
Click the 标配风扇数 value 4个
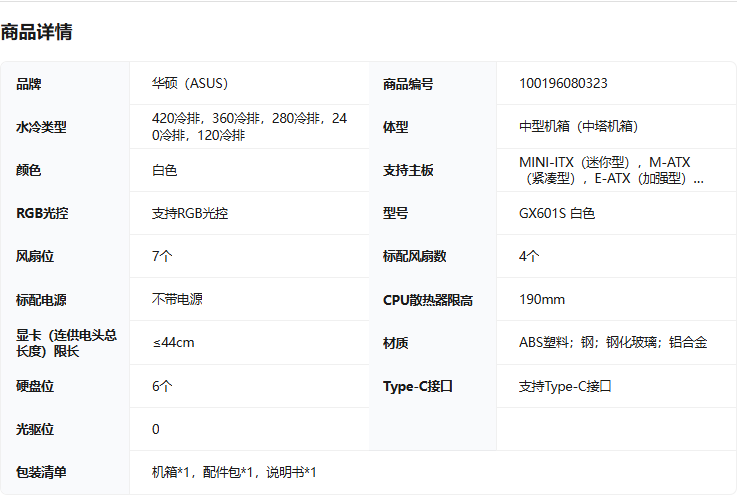pyautogui.click(x=529, y=256)
